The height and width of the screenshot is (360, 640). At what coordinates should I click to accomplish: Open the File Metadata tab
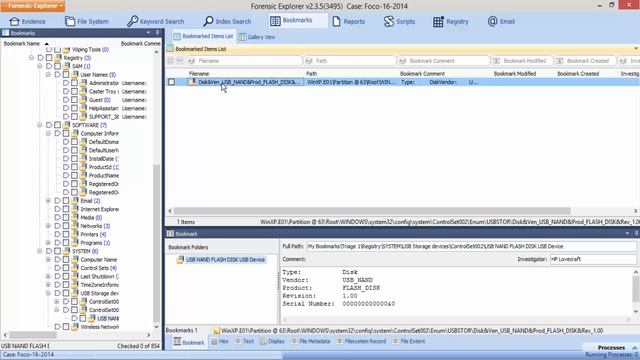tap(311, 341)
